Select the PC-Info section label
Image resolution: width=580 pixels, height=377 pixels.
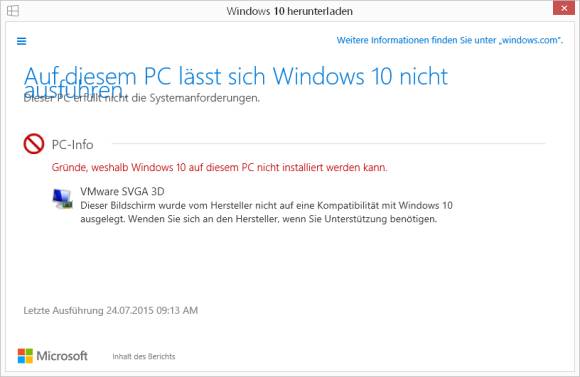(72, 145)
